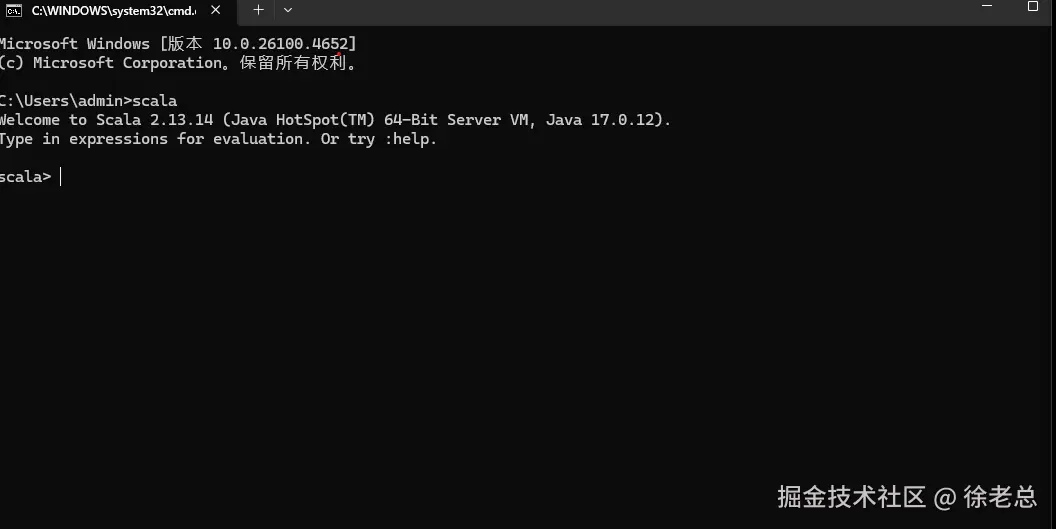The width and height of the screenshot is (1056, 529).
Task: Expand the new tab profile dropdown
Action: (288, 10)
